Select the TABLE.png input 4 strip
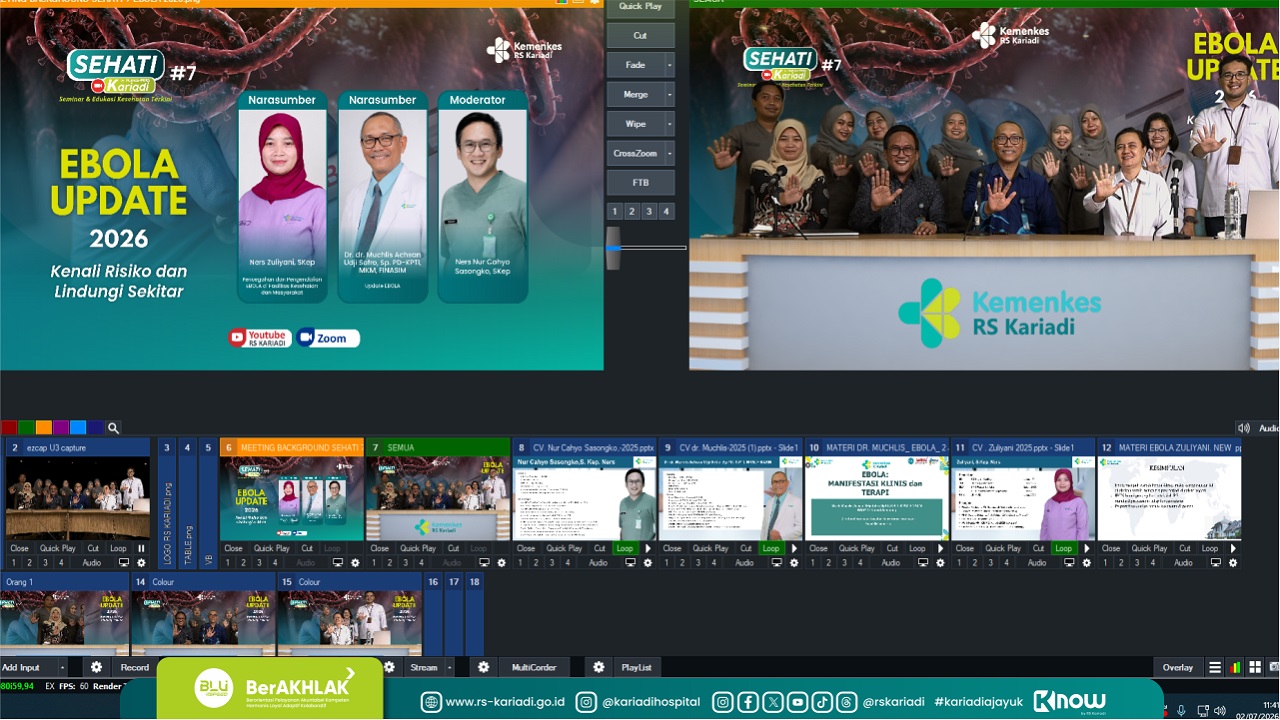Image resolution: width=1280 pixels, height=720 pixels. coord(187,504)
